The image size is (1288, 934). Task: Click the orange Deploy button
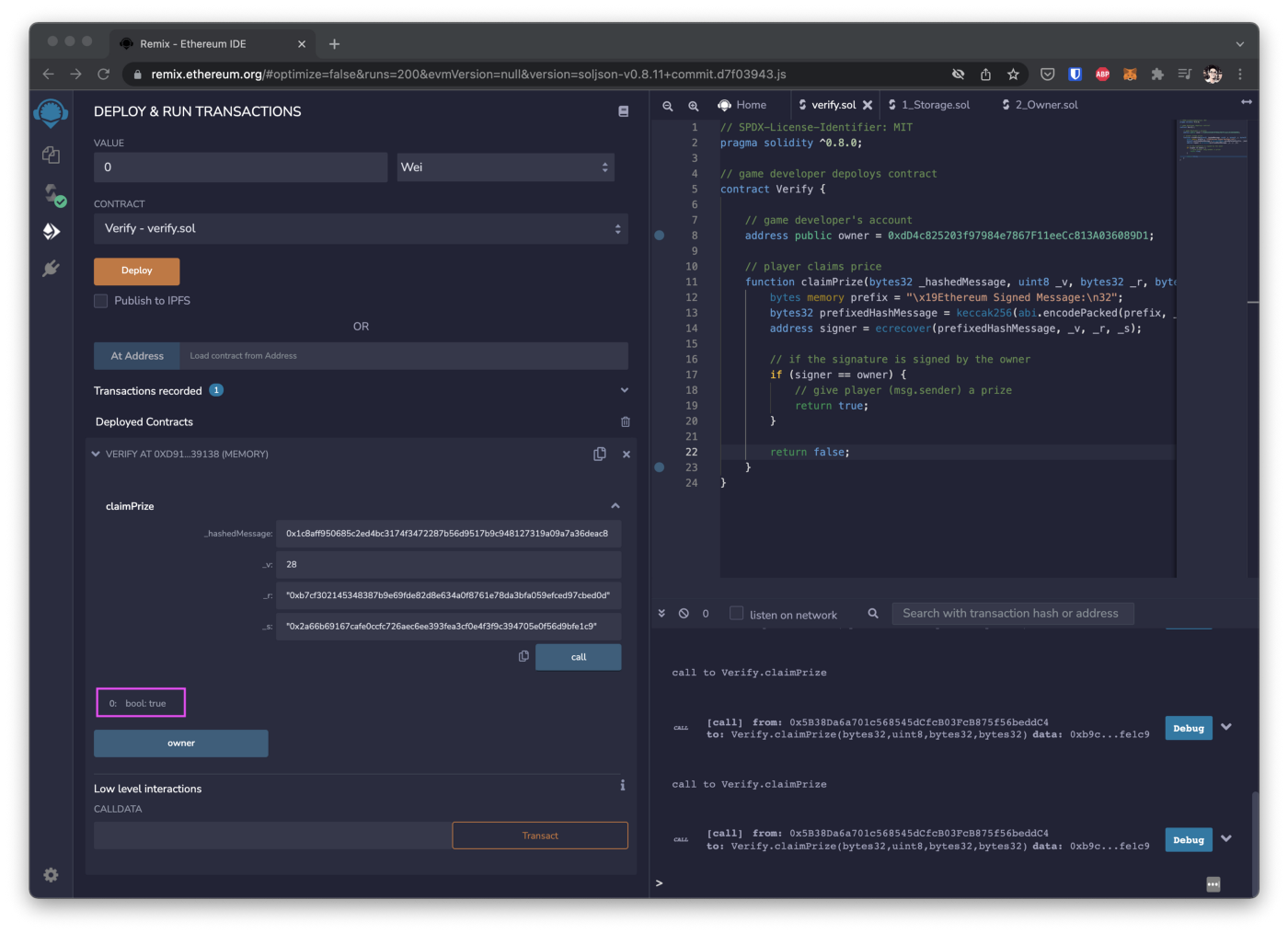[x=136, y=271]
